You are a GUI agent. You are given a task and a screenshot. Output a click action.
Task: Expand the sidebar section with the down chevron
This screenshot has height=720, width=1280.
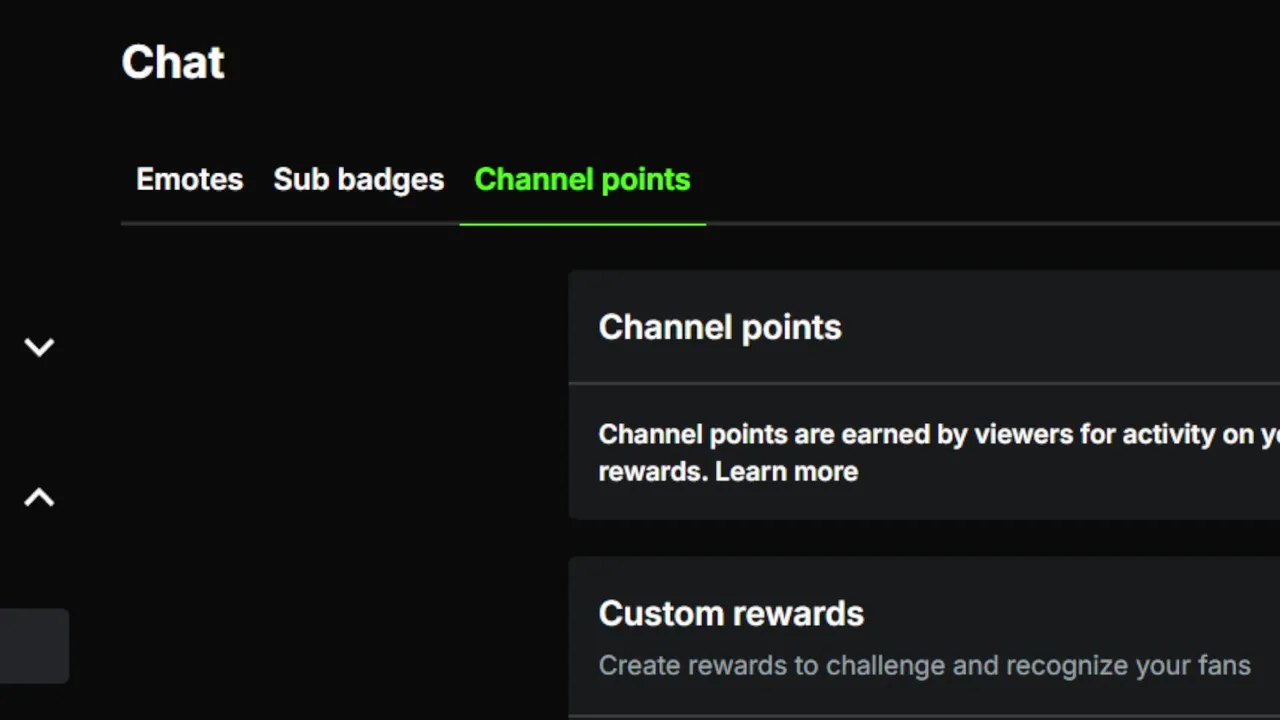coord(39,347)
